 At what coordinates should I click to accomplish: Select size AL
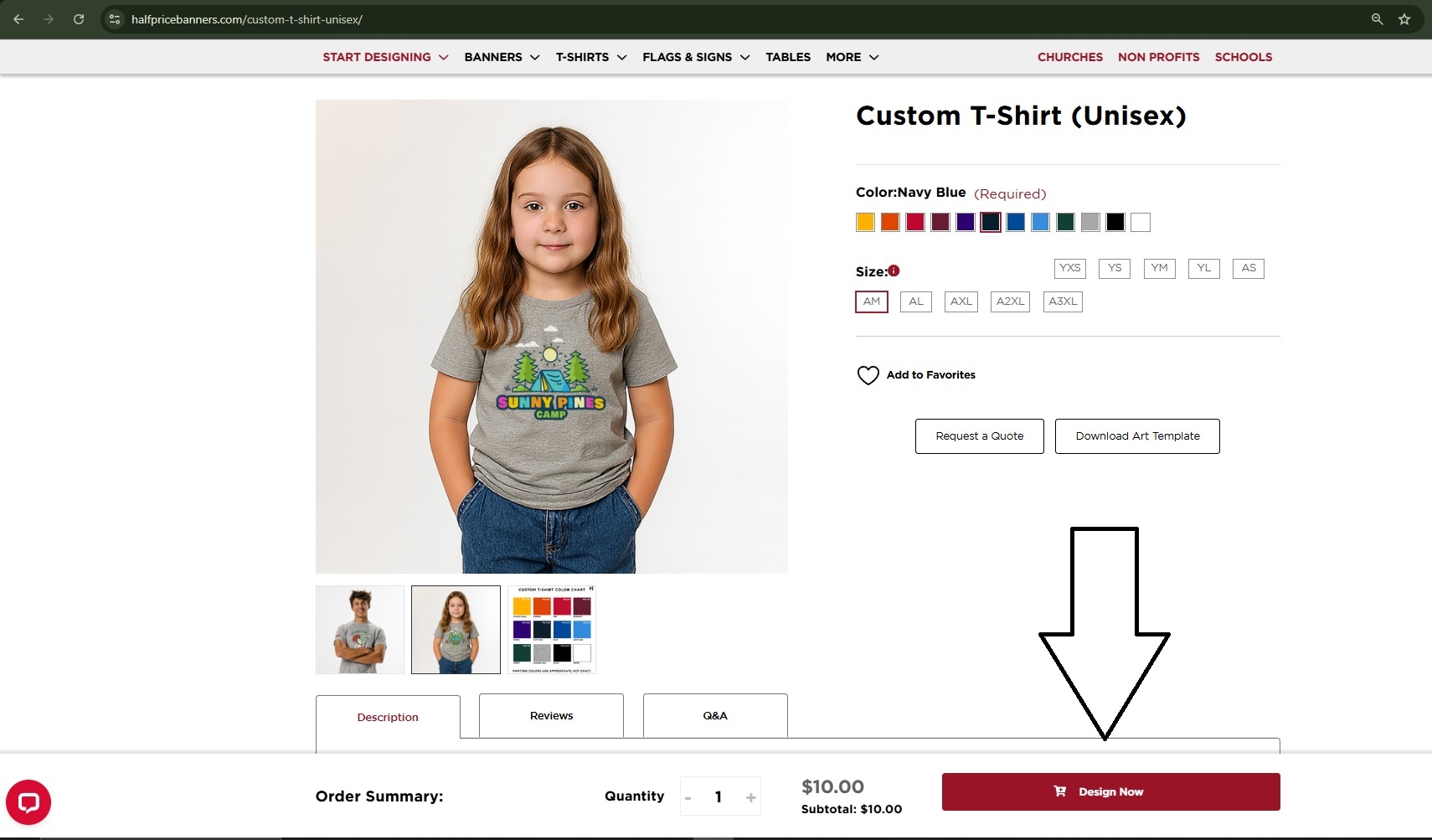click(915, 301)
